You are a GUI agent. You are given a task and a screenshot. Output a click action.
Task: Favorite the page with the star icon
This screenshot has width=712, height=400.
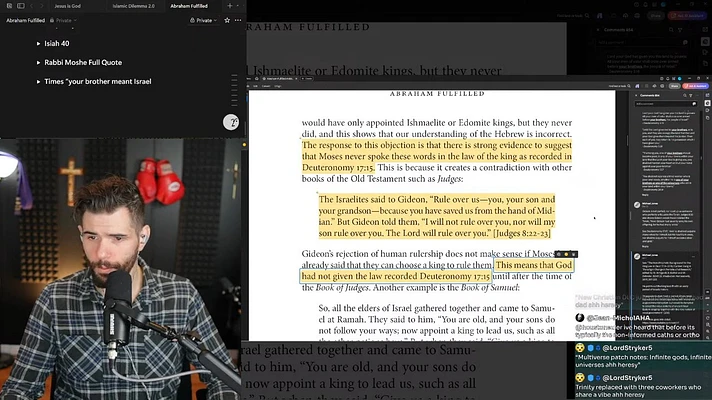coord(227,20)
